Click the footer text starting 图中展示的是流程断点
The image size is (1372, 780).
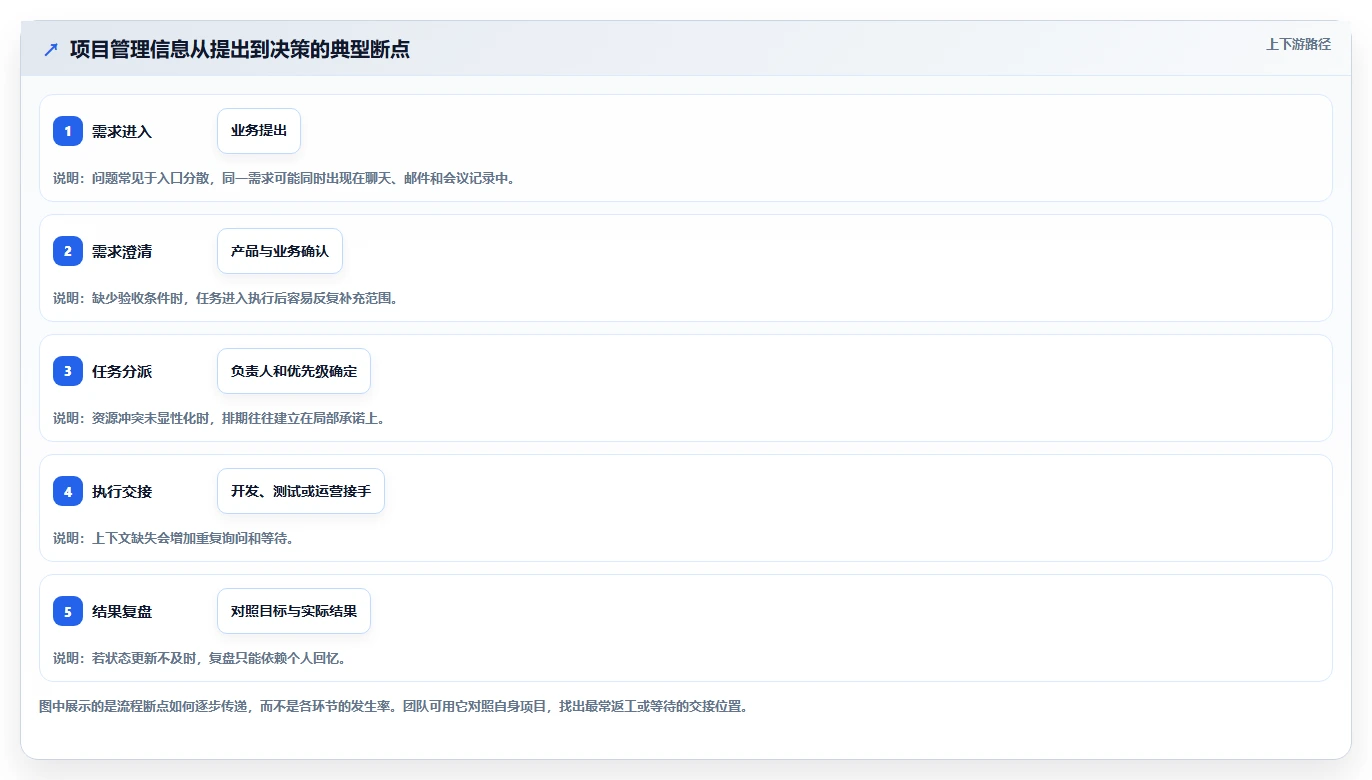[393, 706]
